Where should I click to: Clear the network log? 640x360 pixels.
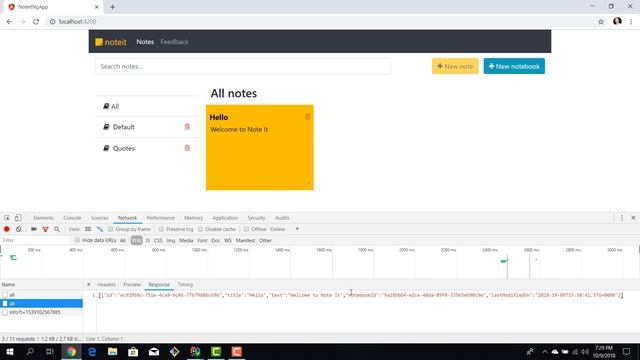point(19,229)
